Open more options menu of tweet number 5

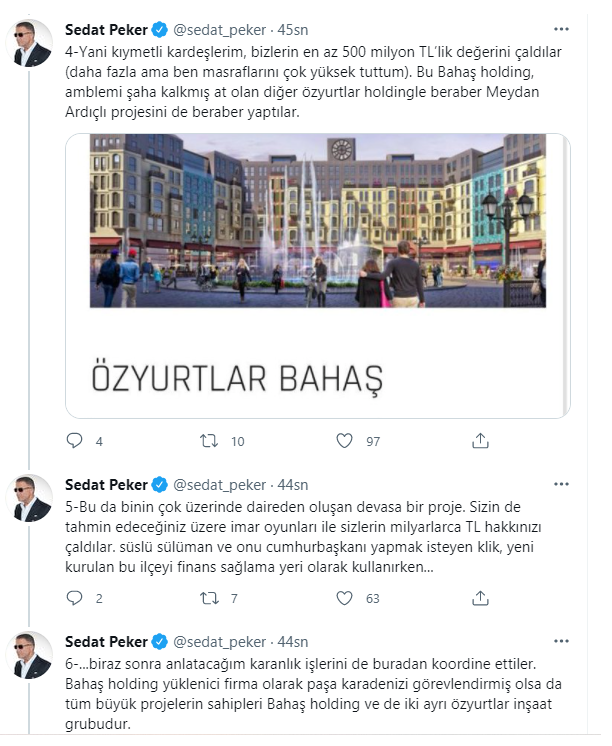(562, 484)
